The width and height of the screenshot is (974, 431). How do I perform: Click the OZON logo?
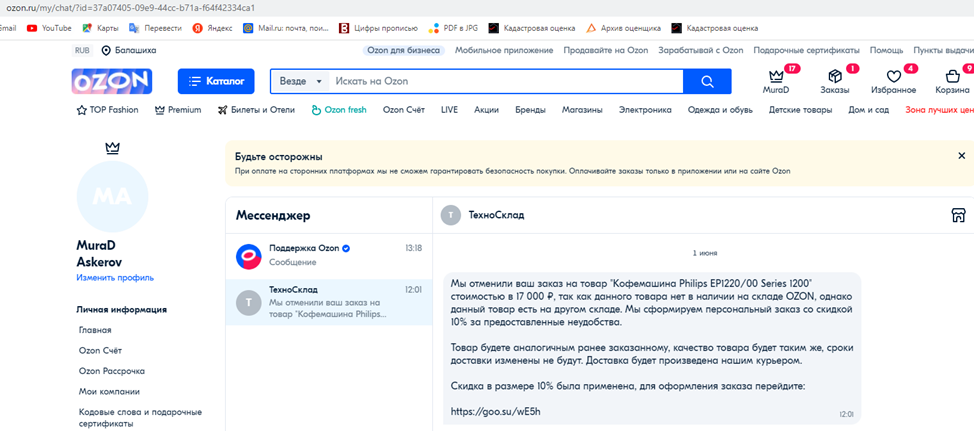click(x=112, y=81)
